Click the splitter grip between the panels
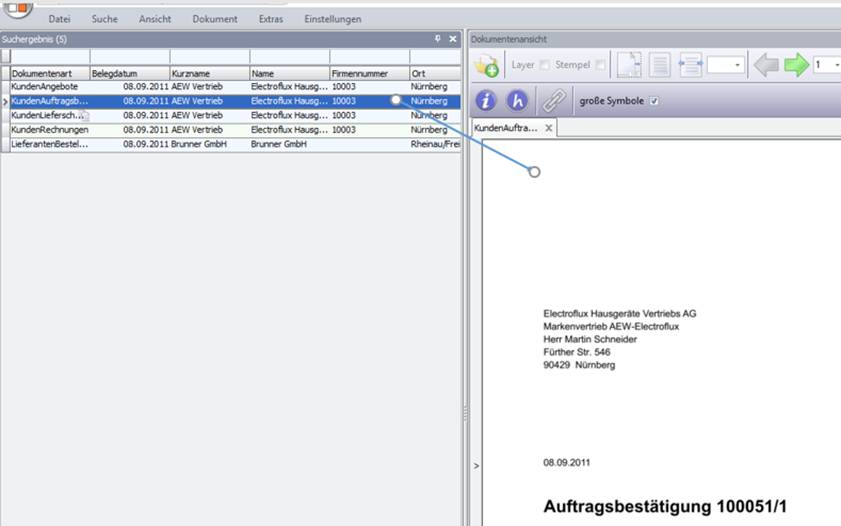This screenshot has width=841, height=526. [x=465, y=413]
